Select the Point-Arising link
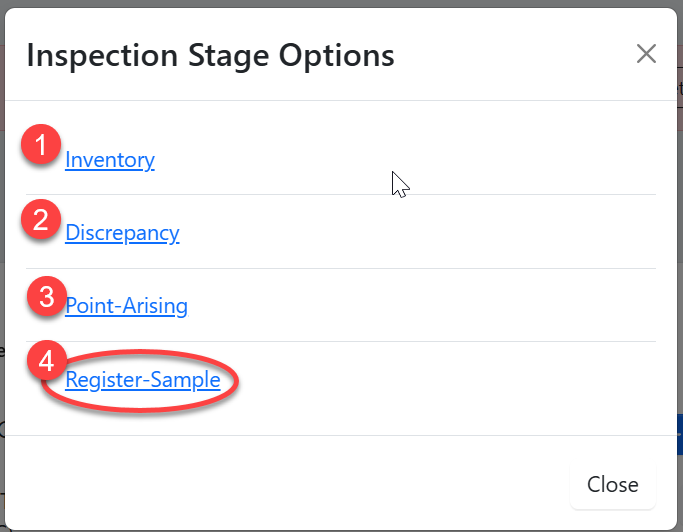 point(126,306)
